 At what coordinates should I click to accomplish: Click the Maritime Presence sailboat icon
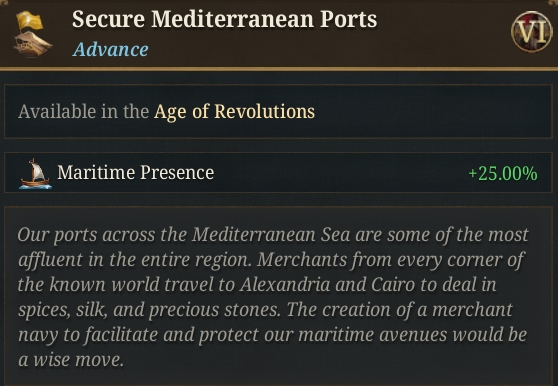[x=35, y=174]
